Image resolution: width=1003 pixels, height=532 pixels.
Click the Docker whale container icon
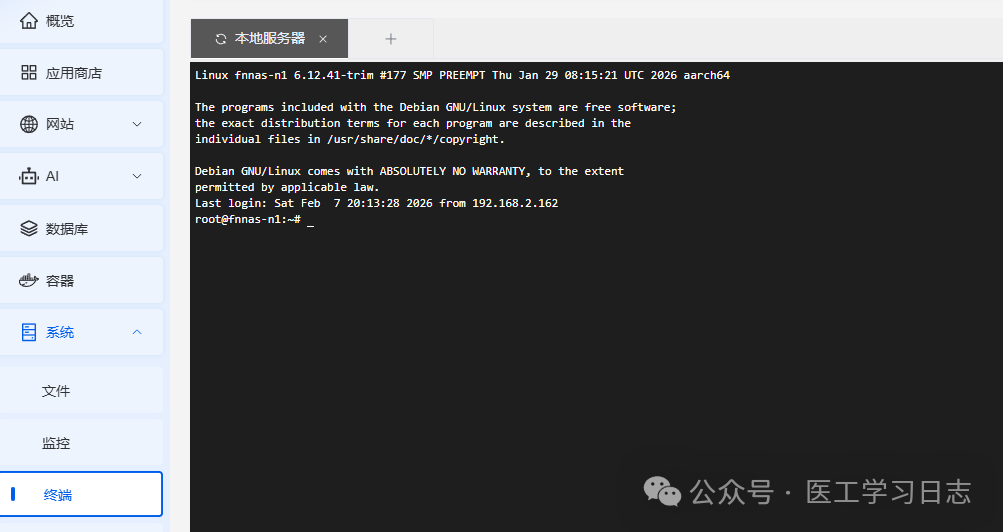29,281
